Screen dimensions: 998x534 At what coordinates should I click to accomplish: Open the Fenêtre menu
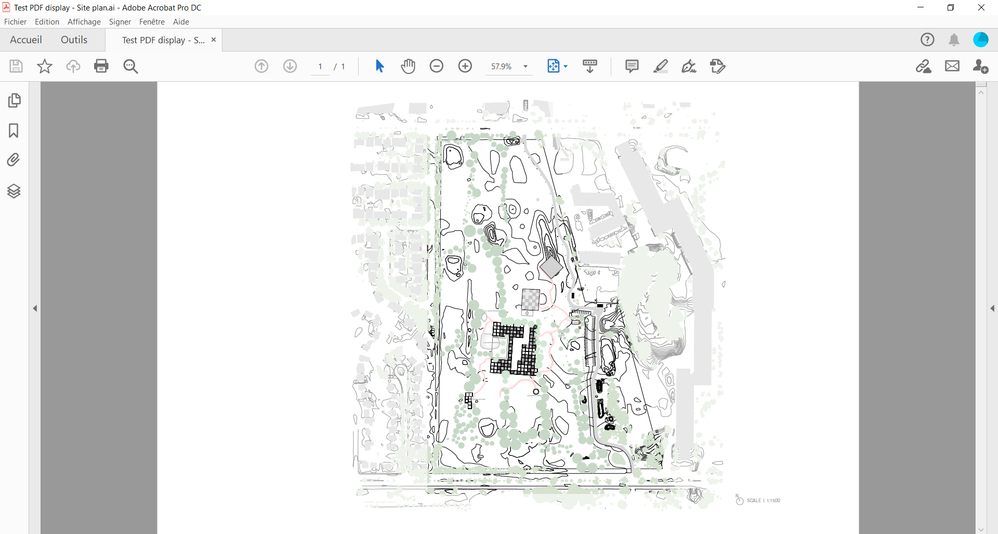click(x=152, y=22)
